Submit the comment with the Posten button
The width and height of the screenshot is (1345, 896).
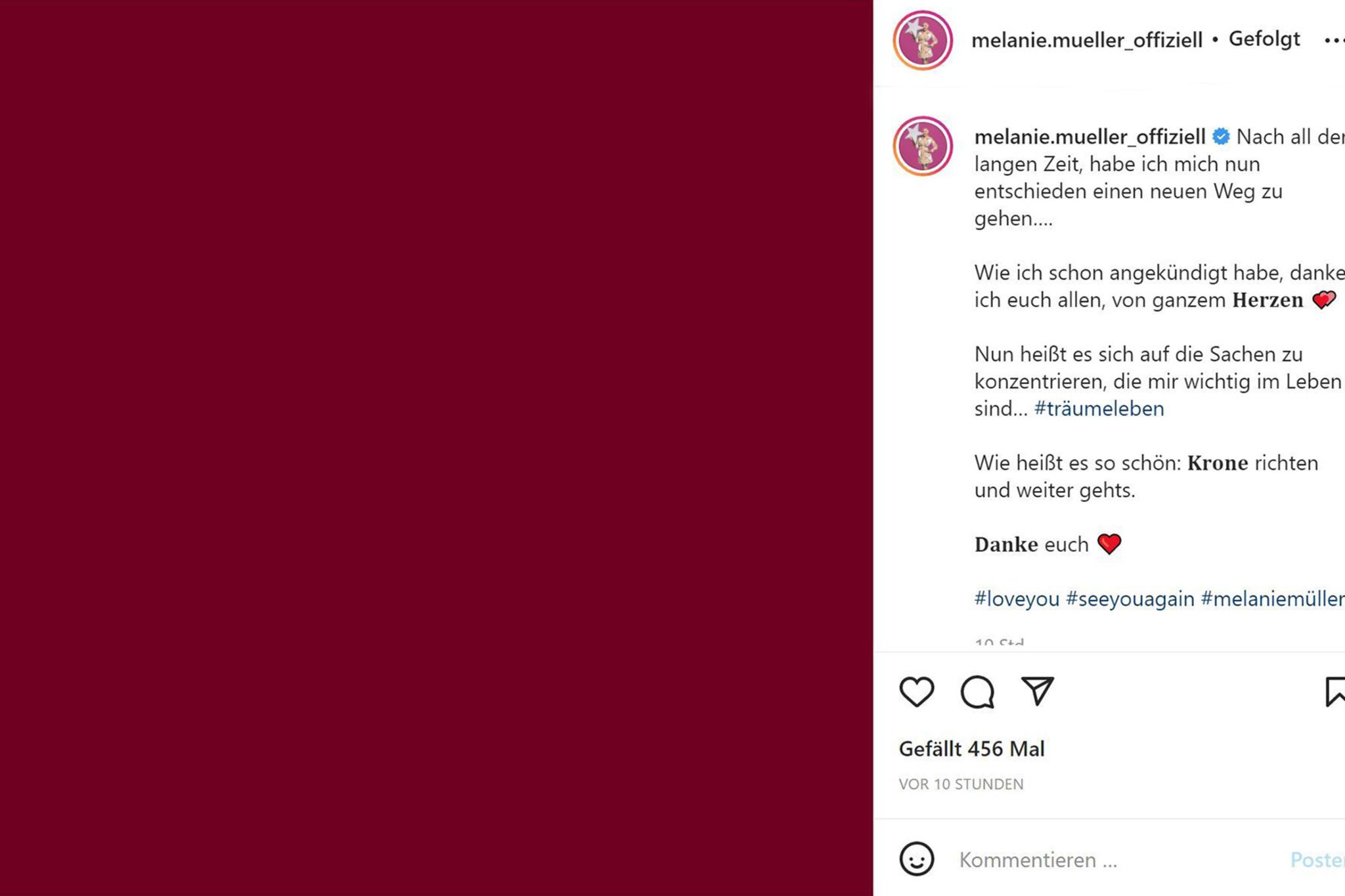(1317, 859)
